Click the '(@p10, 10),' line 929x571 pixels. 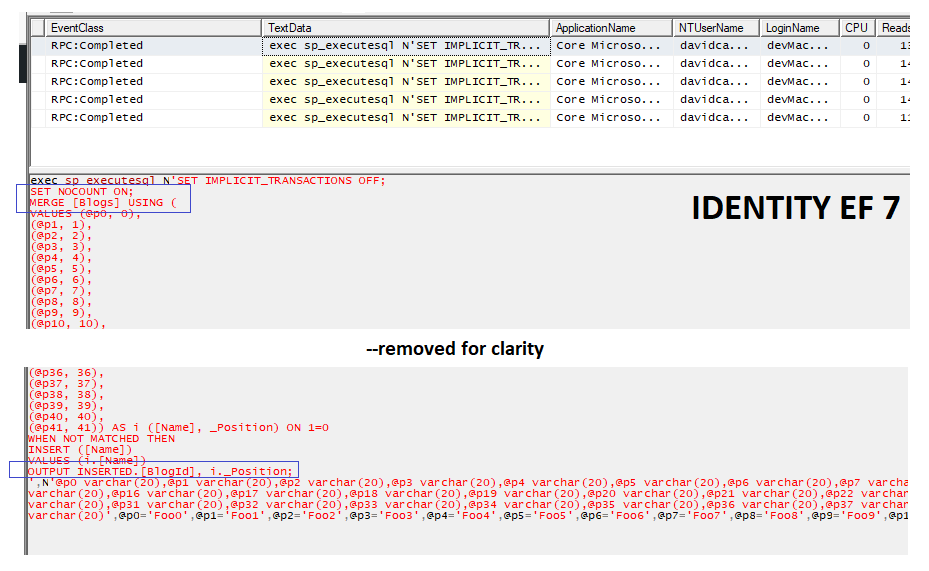coord(68,323)
